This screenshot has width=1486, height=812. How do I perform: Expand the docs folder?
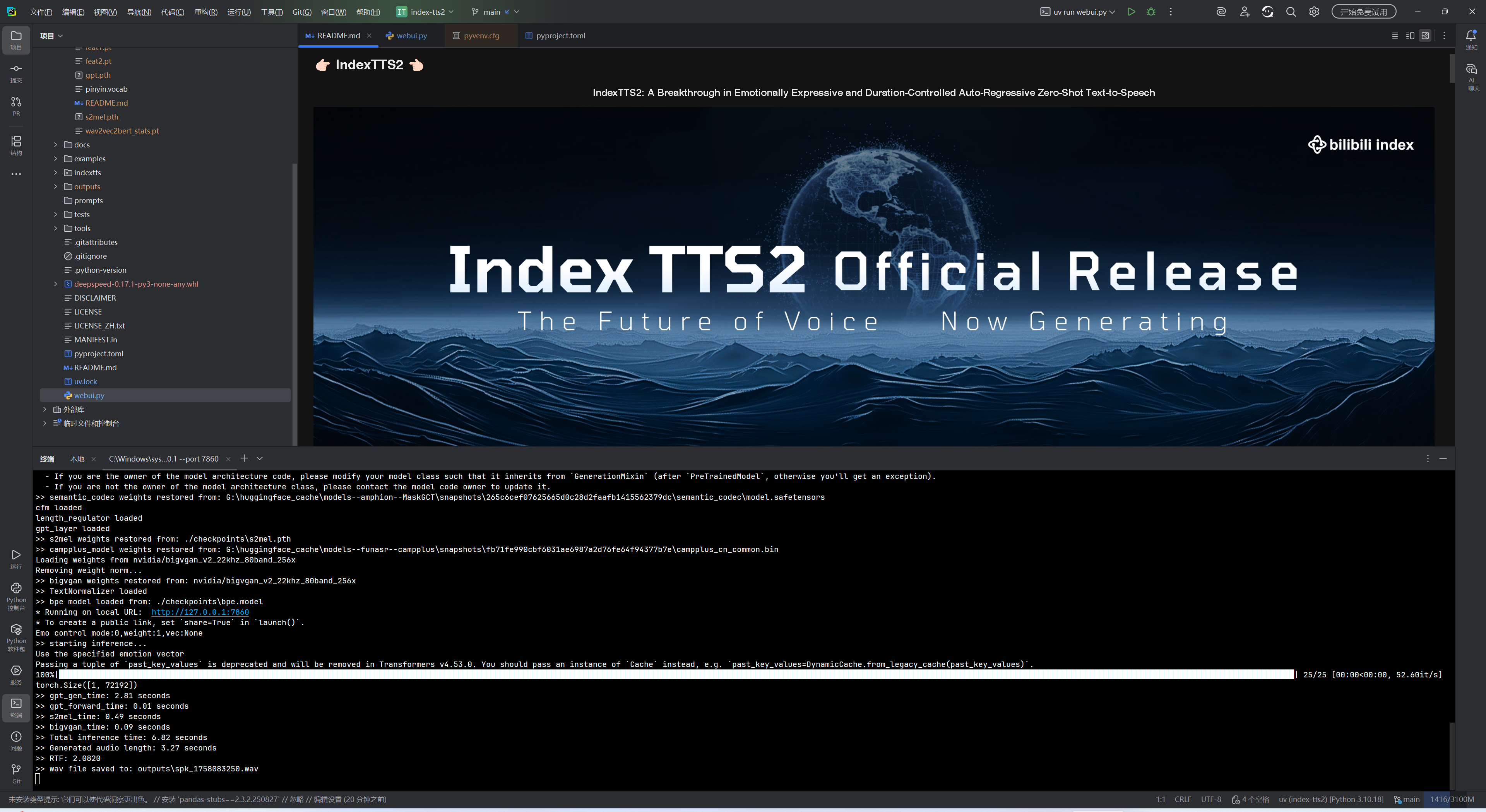56,145
